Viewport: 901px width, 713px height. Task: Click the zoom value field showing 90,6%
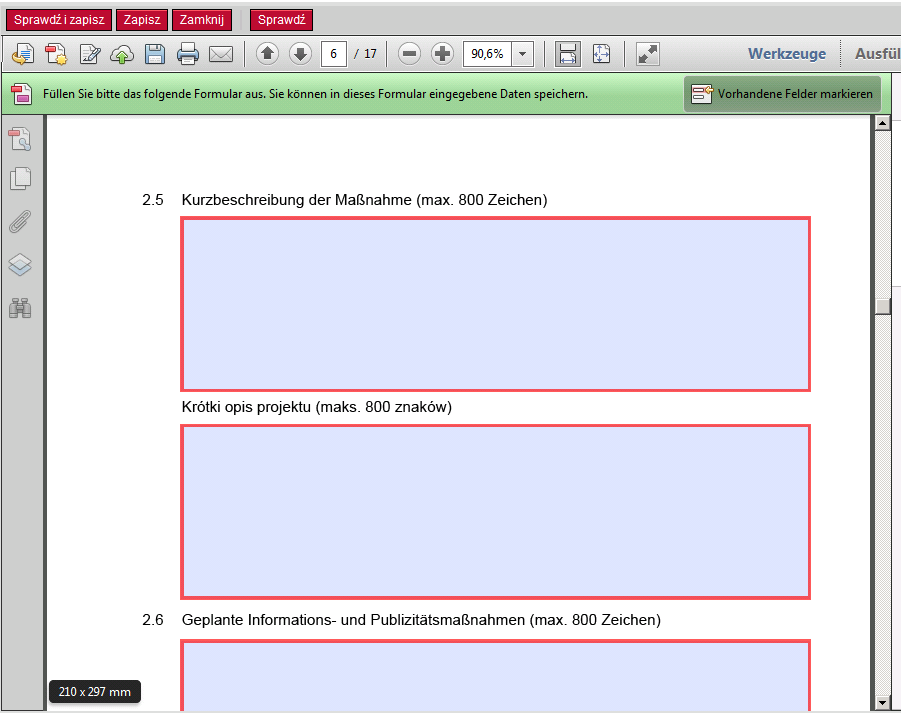[x=487, y=54]
